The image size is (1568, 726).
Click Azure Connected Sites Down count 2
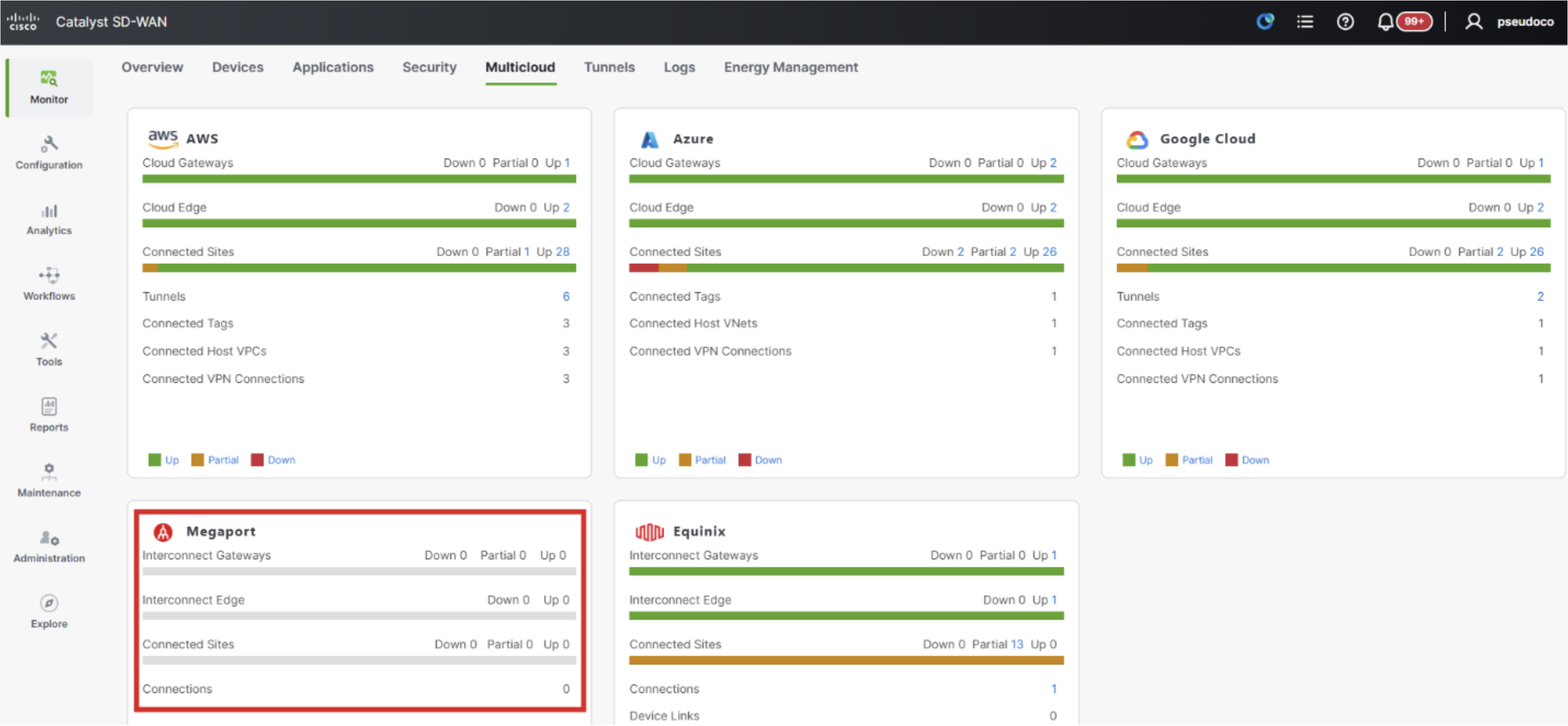pyautogui.click(x=960, y=251)
